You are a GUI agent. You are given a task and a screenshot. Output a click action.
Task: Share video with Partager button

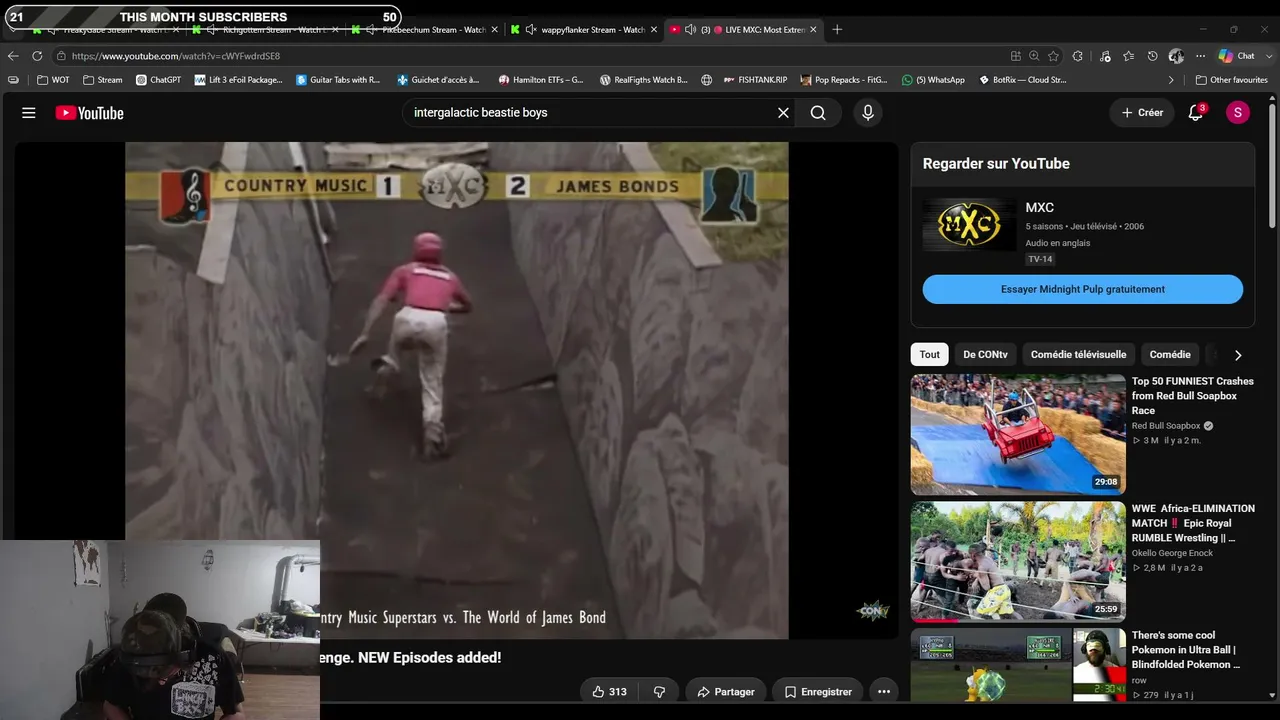click(x=726, y=692)
